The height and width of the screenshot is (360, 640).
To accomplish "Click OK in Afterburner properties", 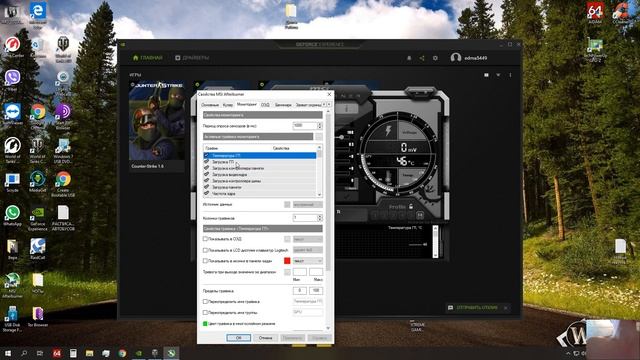I will pos(238,338).
